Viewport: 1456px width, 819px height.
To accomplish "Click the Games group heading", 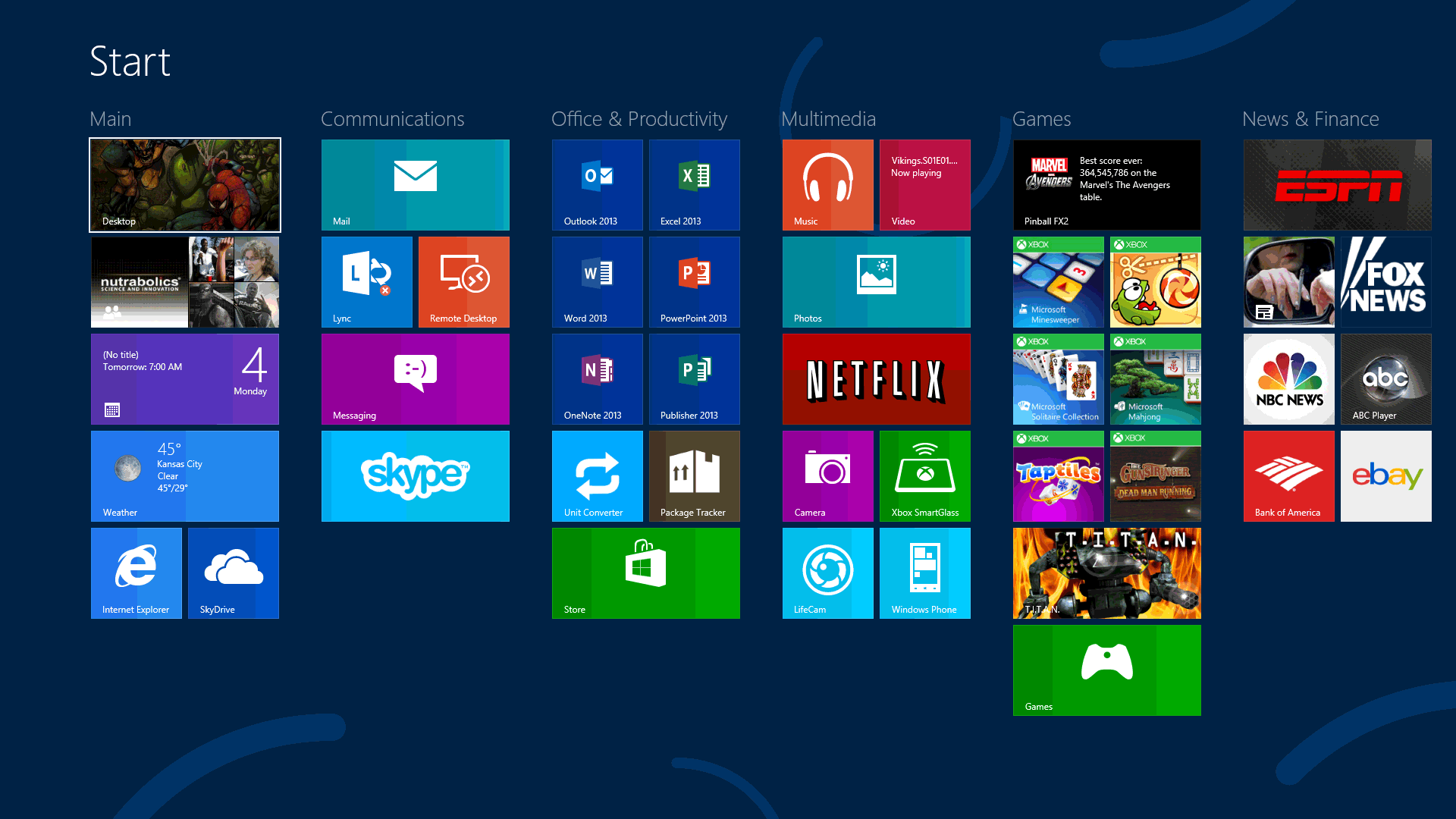I will point(1041,119).
